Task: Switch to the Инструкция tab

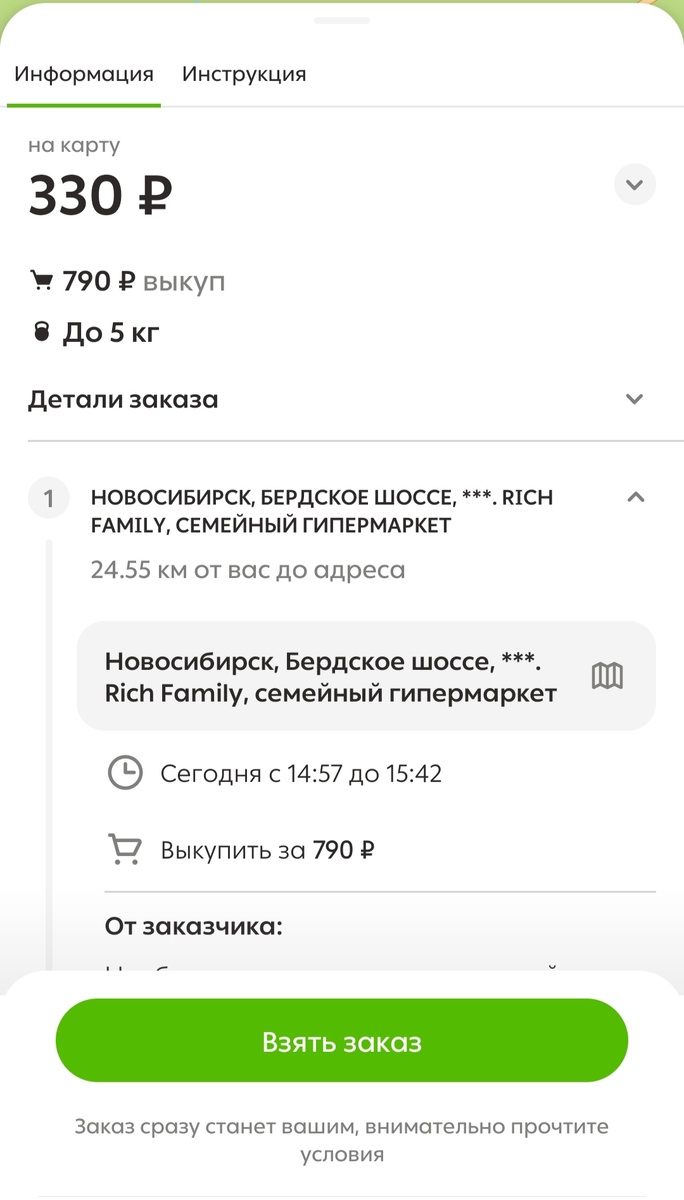Action: tap(244, 74)
